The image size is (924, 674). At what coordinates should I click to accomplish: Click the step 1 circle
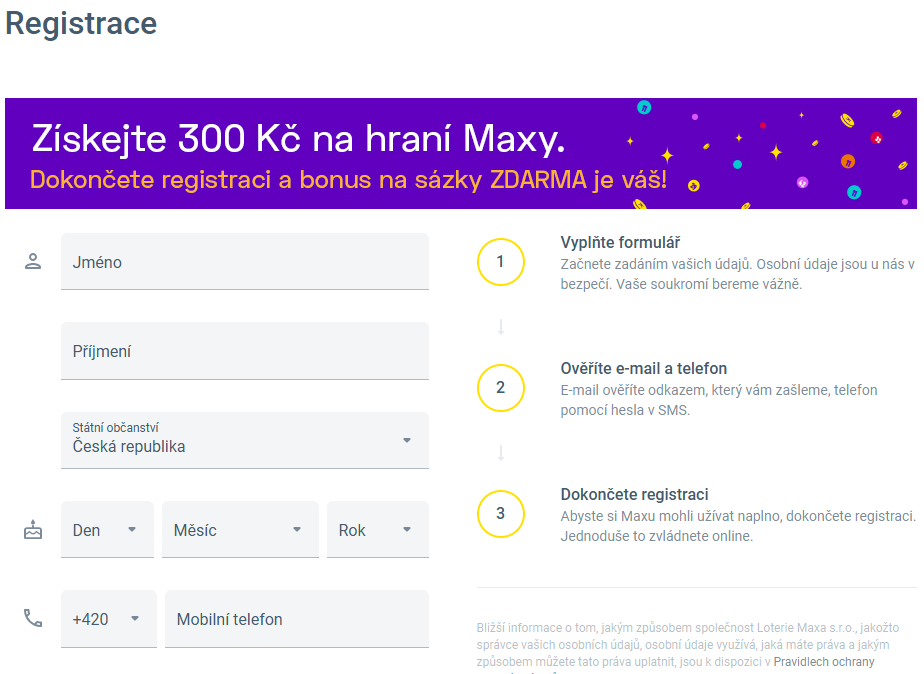point(500,262)
